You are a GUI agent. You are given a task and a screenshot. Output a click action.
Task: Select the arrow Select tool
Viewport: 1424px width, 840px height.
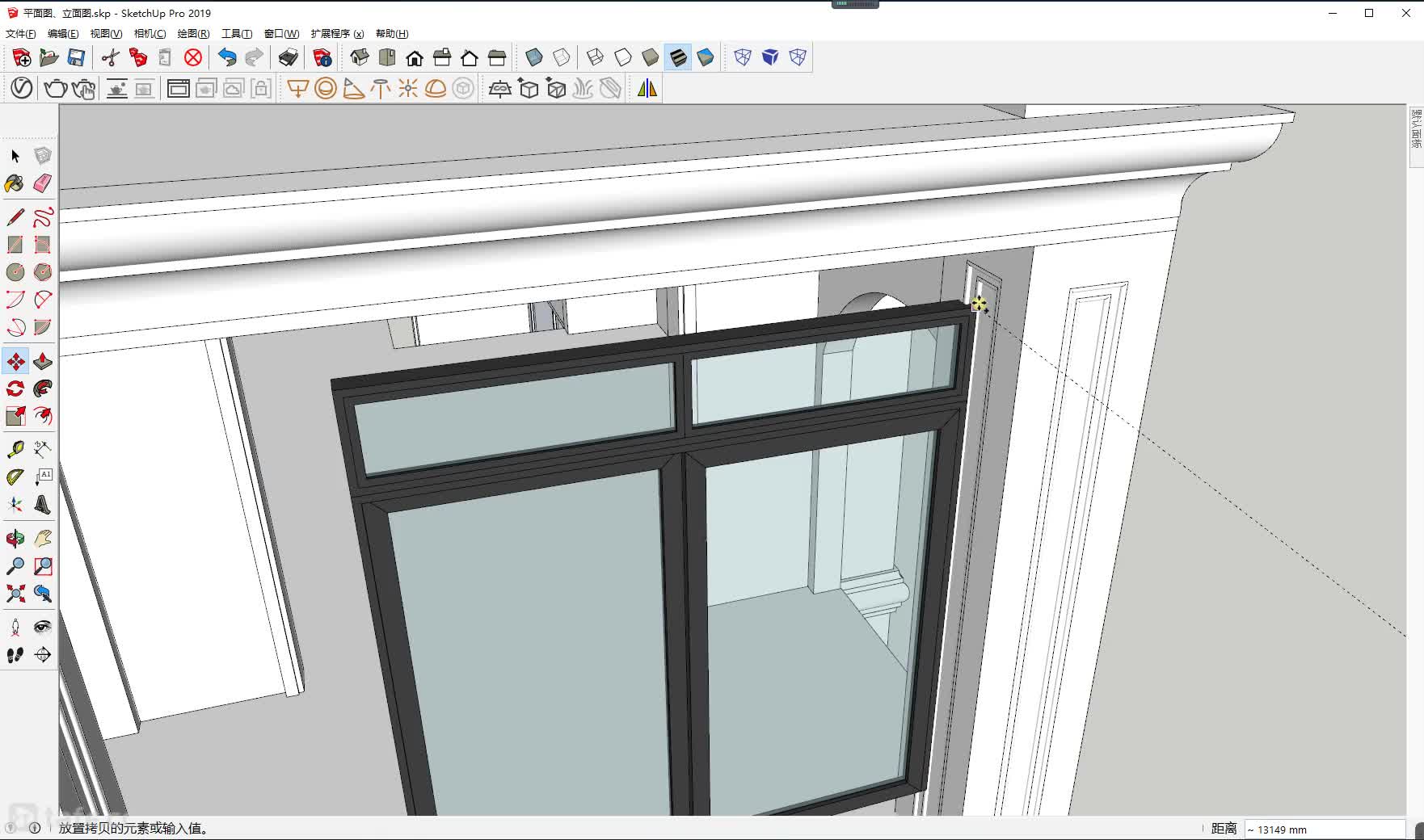coord(15,156)
